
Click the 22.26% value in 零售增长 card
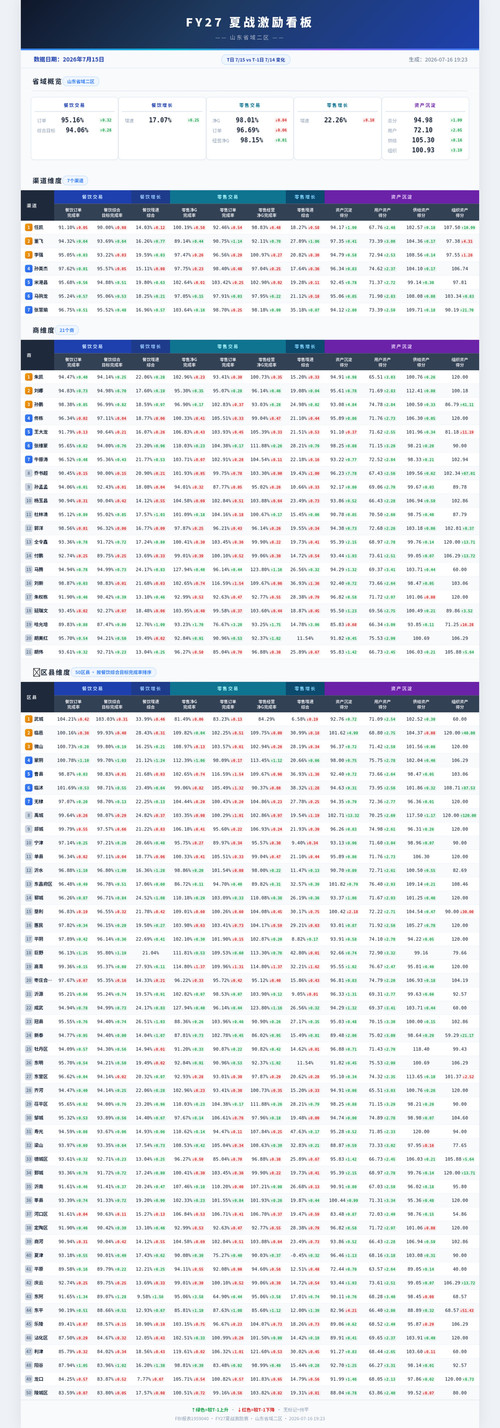coord(335,120)
